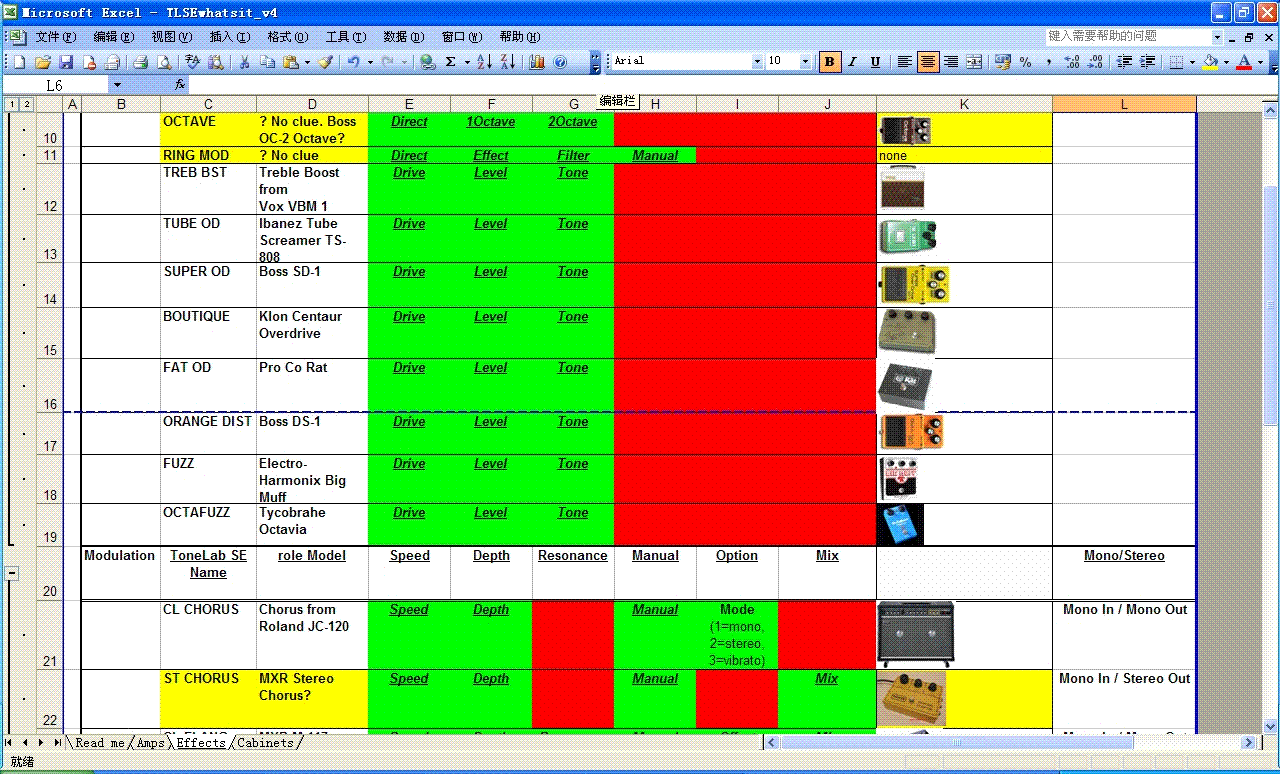The image size is (1280, 774).
Task: Open the 文件 (File) menu
Action: coord(56,37)
